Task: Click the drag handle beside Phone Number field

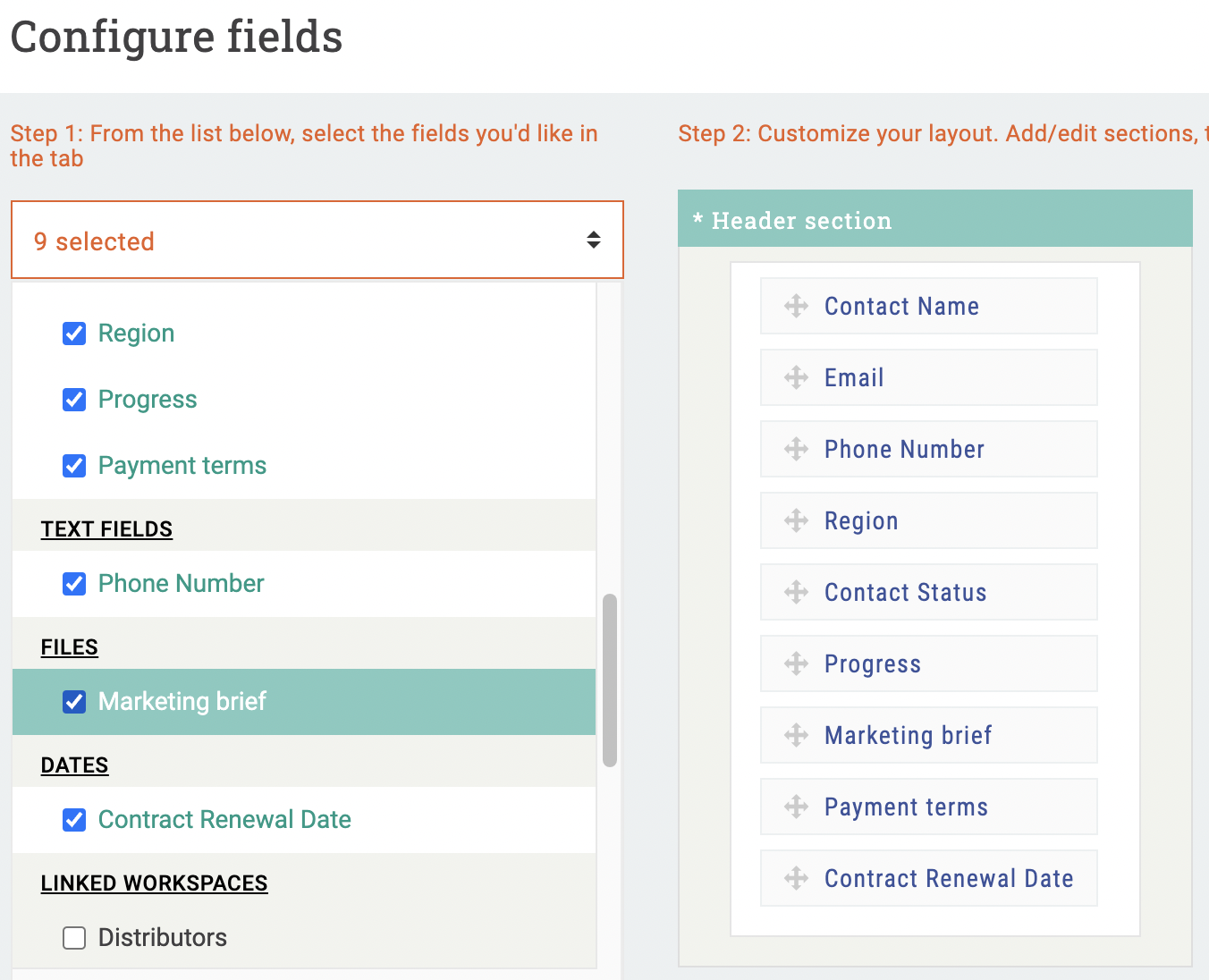Action: [796, 450]
